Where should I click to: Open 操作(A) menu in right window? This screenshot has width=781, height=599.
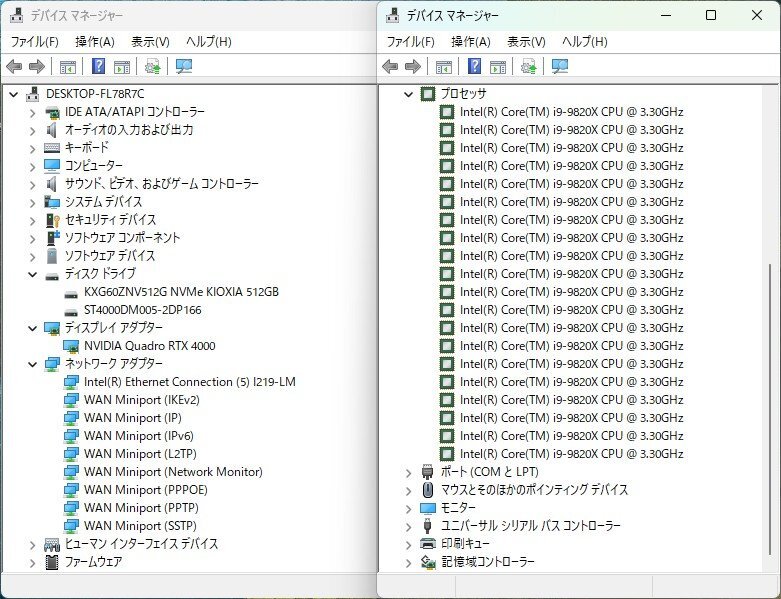[x=471, y=42]
